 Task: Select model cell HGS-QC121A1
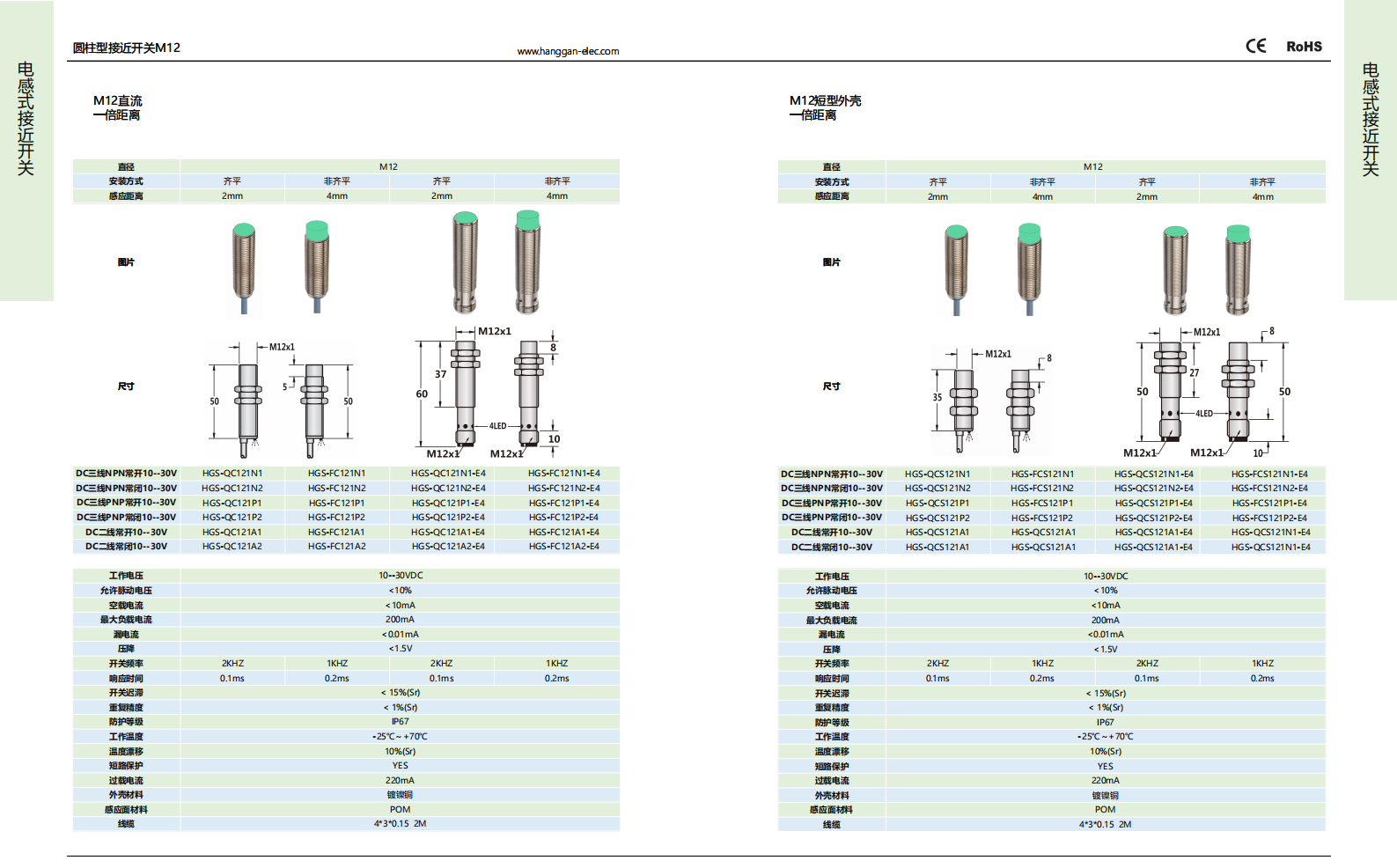[232, 533]
